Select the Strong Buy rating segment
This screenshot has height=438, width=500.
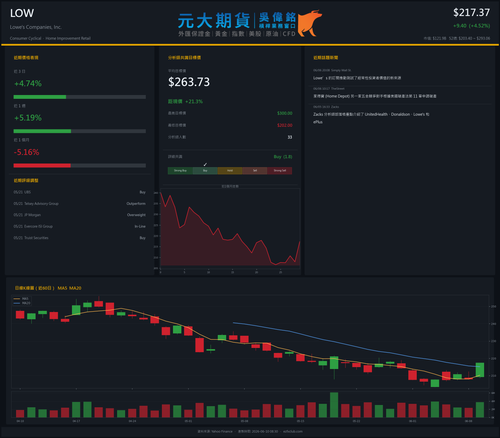180,171
